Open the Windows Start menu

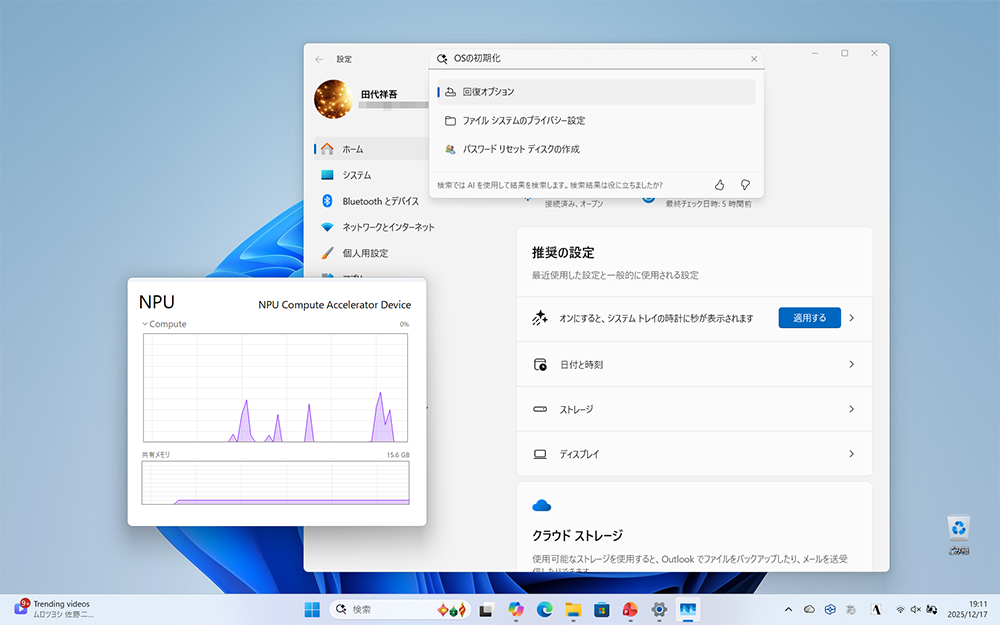(x=312, y=610)
